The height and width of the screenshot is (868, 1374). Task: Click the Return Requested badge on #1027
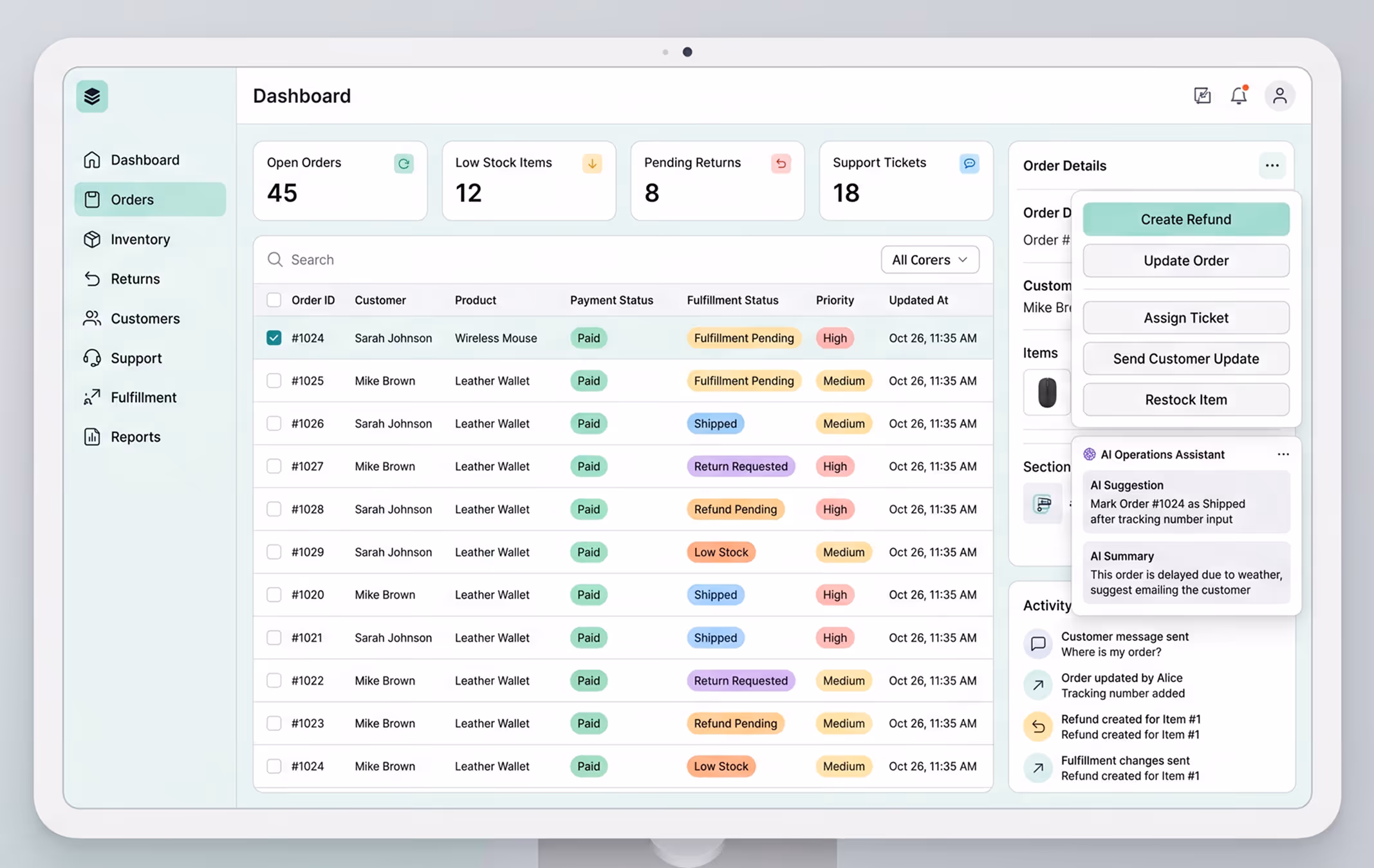click(741, 466)
